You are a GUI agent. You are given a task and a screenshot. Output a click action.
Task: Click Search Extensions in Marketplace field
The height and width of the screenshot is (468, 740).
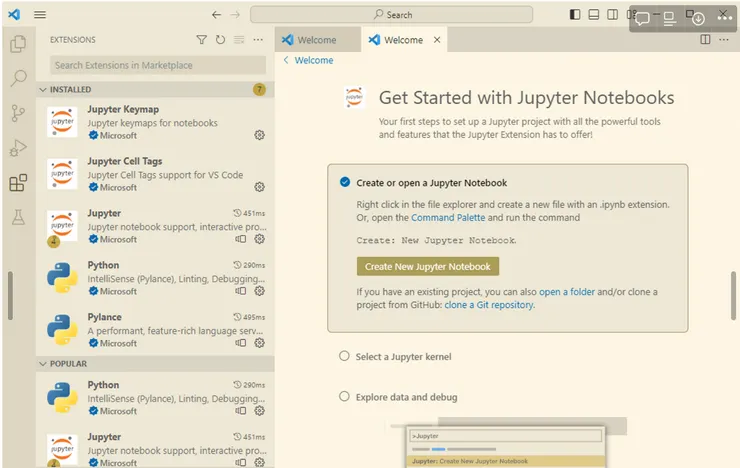pyautogui.click(x=158, y=65)
